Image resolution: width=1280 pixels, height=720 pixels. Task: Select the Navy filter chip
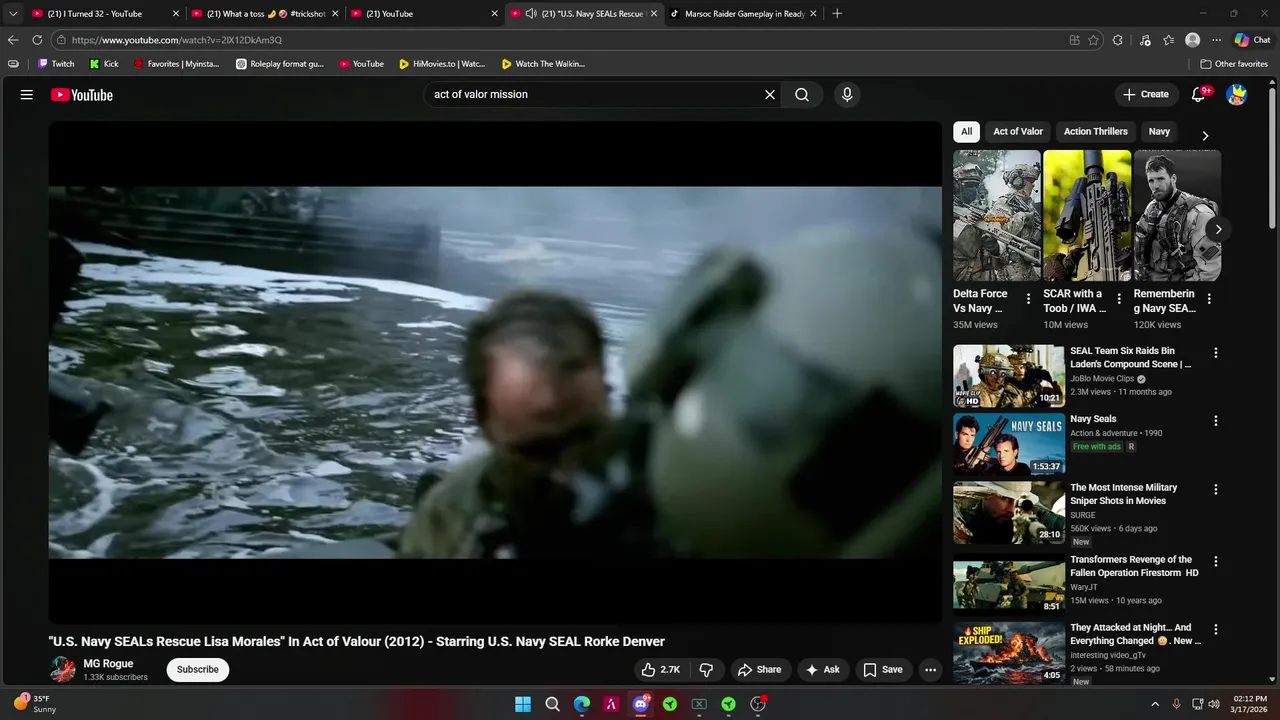1159,132
